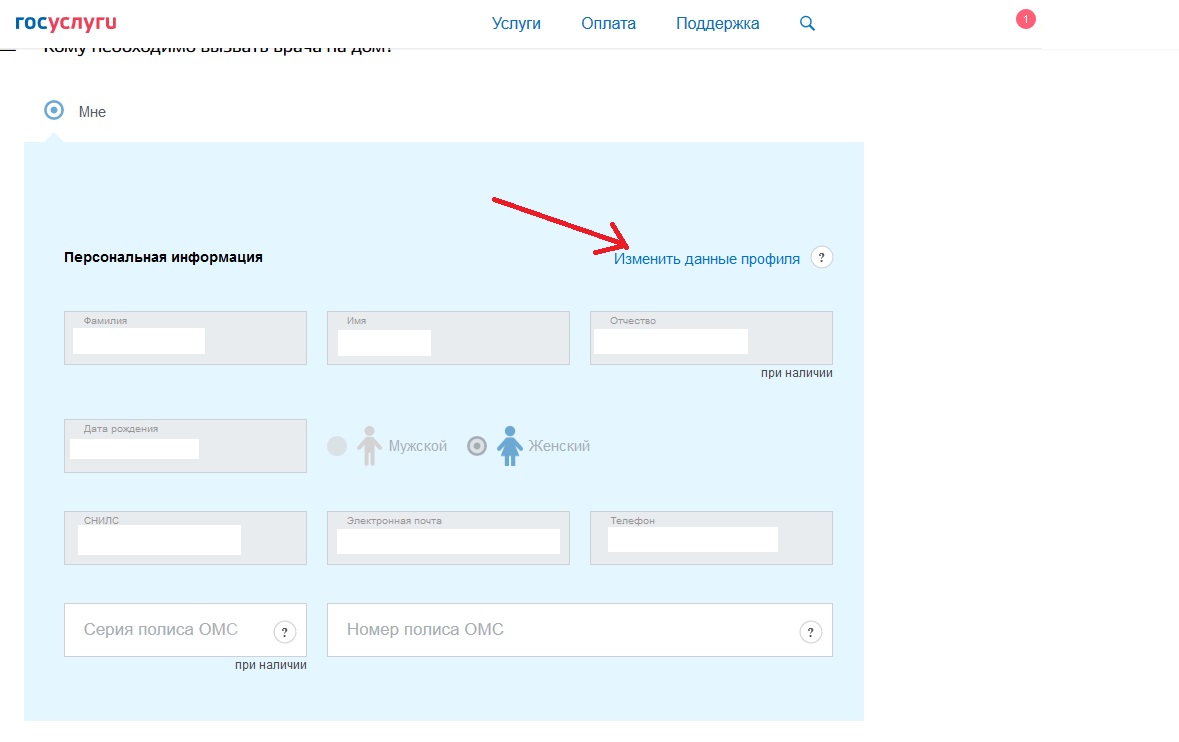Click the red notification badge
This screenshot has height=742, width=1179.
pos(1025,19)
